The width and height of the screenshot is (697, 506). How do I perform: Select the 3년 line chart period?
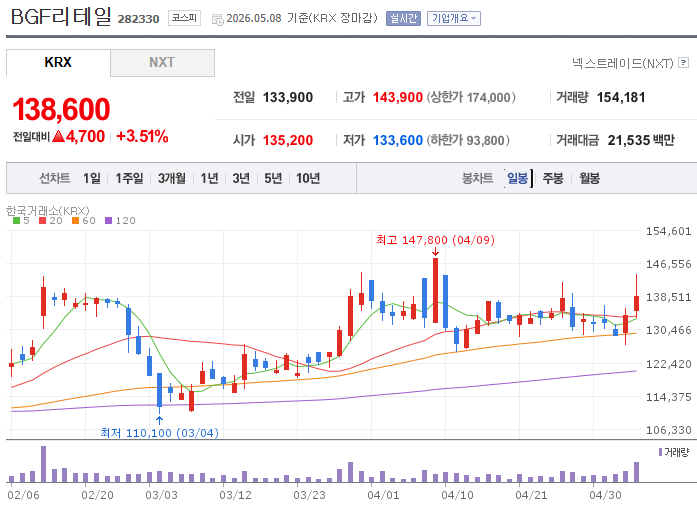click(x=241, y=178)
